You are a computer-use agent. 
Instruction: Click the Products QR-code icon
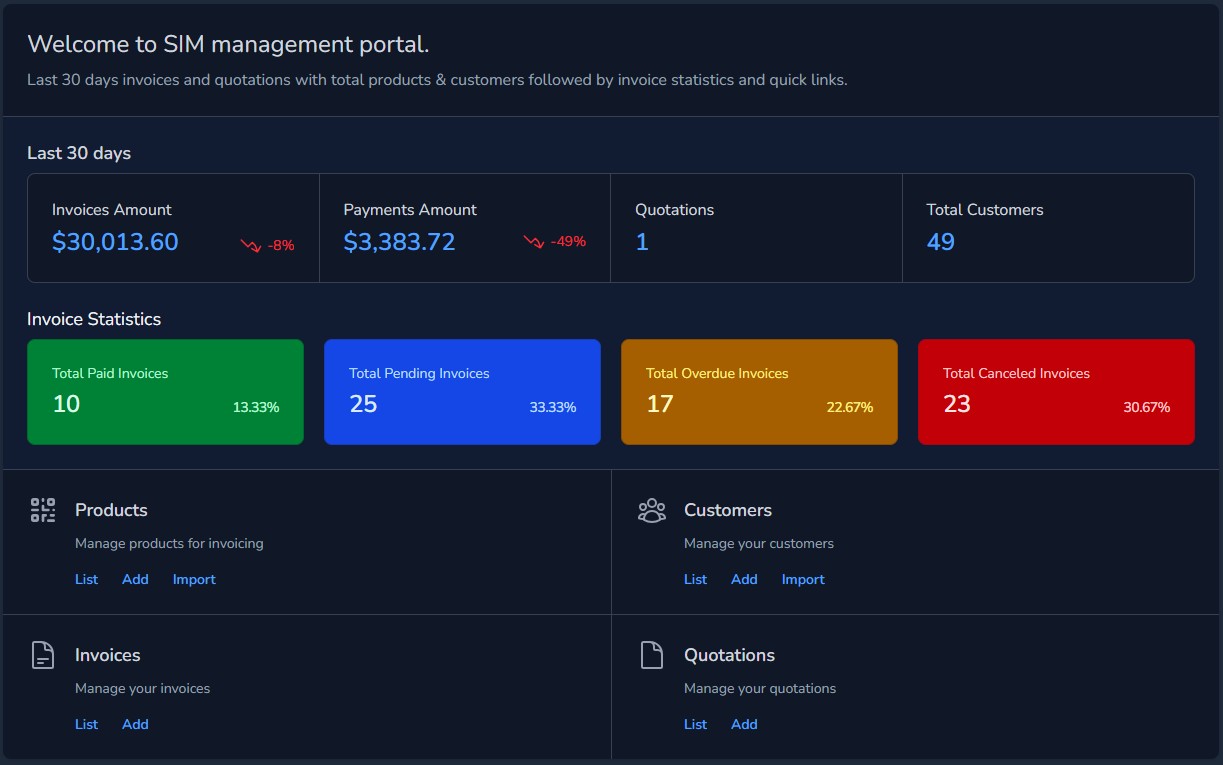(x=43, y=510)
